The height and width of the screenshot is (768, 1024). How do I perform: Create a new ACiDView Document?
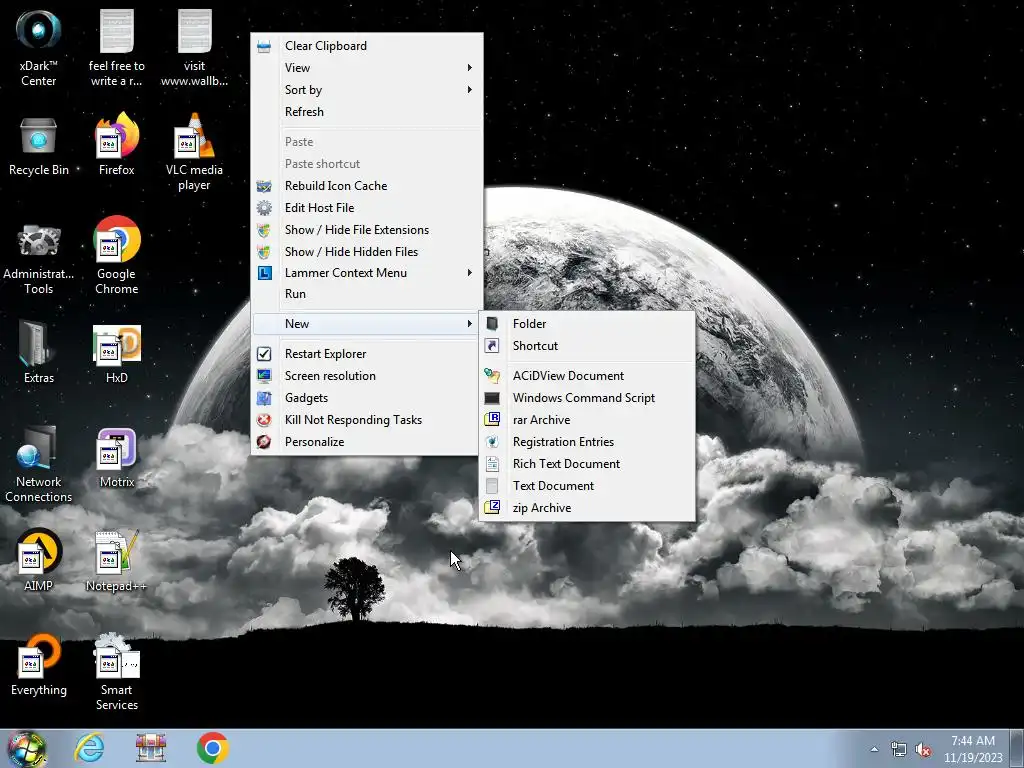coord(587,376)
